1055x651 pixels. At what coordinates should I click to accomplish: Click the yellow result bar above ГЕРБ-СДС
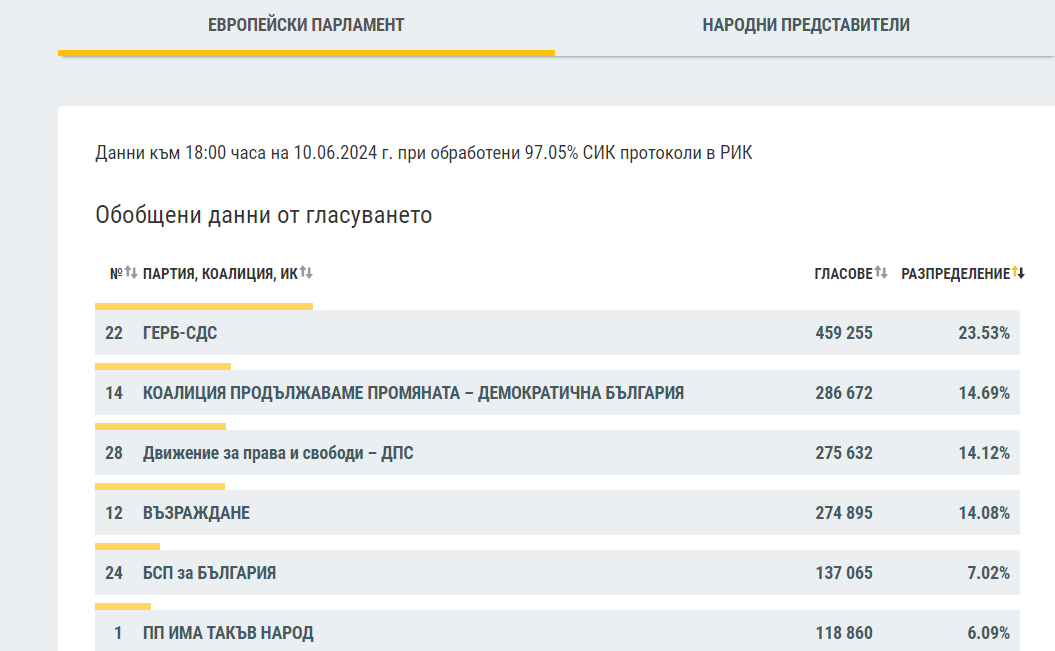point(204,307)
